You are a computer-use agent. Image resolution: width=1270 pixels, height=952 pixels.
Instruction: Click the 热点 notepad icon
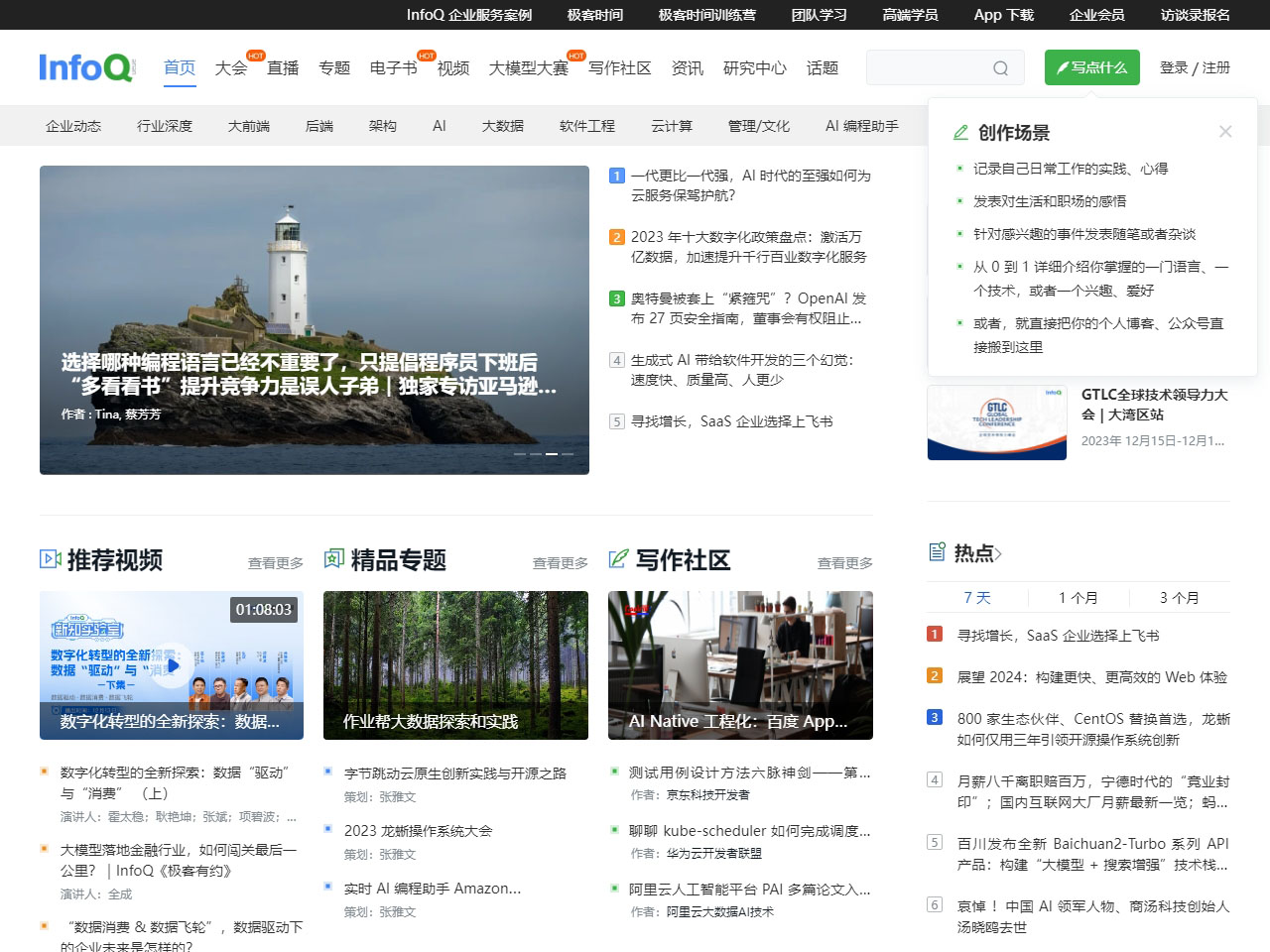937,552
